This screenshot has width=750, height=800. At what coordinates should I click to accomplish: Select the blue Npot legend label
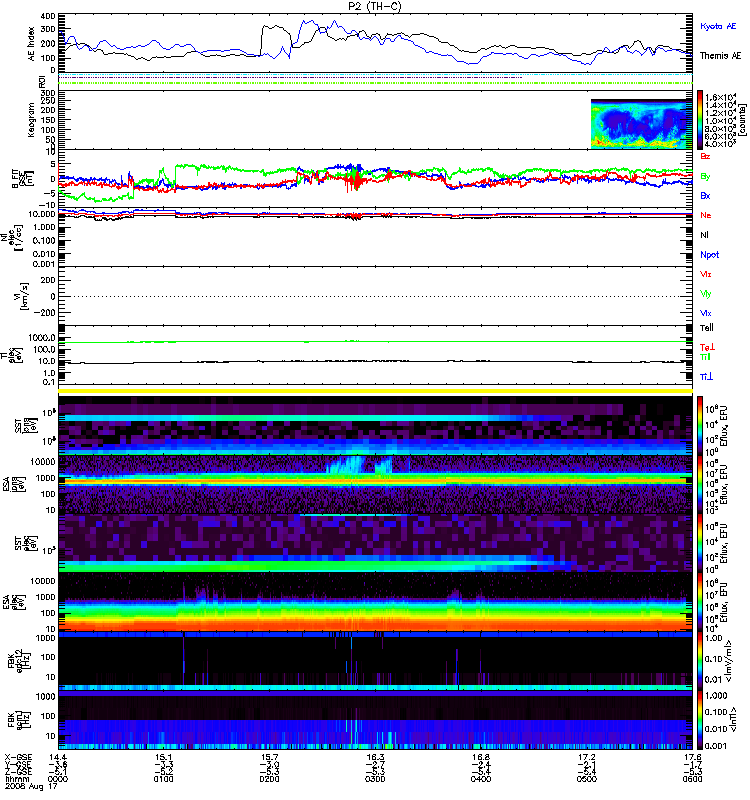pos(709,255)
